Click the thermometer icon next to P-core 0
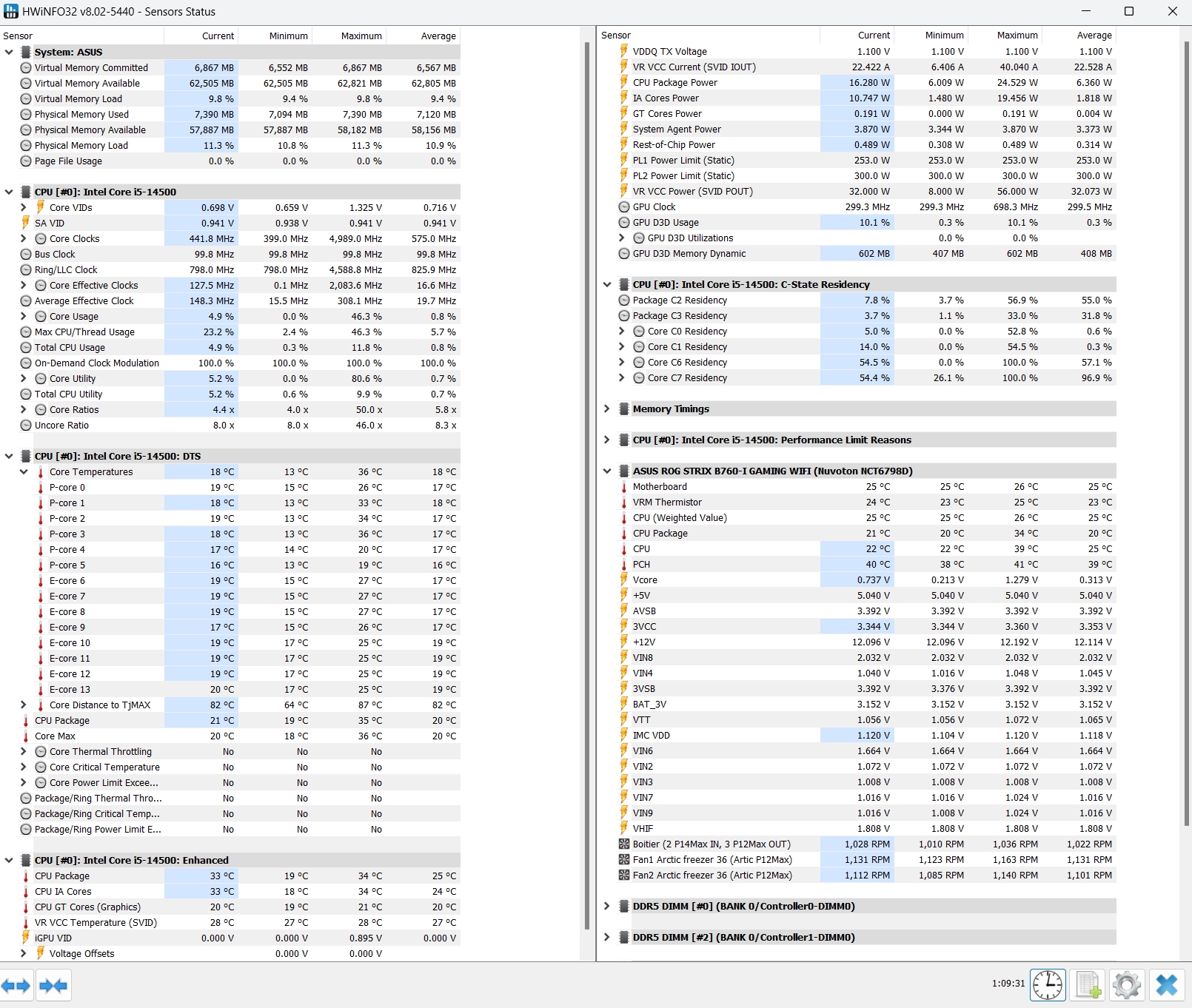The image size is (1192, 1008). (40, 487)
